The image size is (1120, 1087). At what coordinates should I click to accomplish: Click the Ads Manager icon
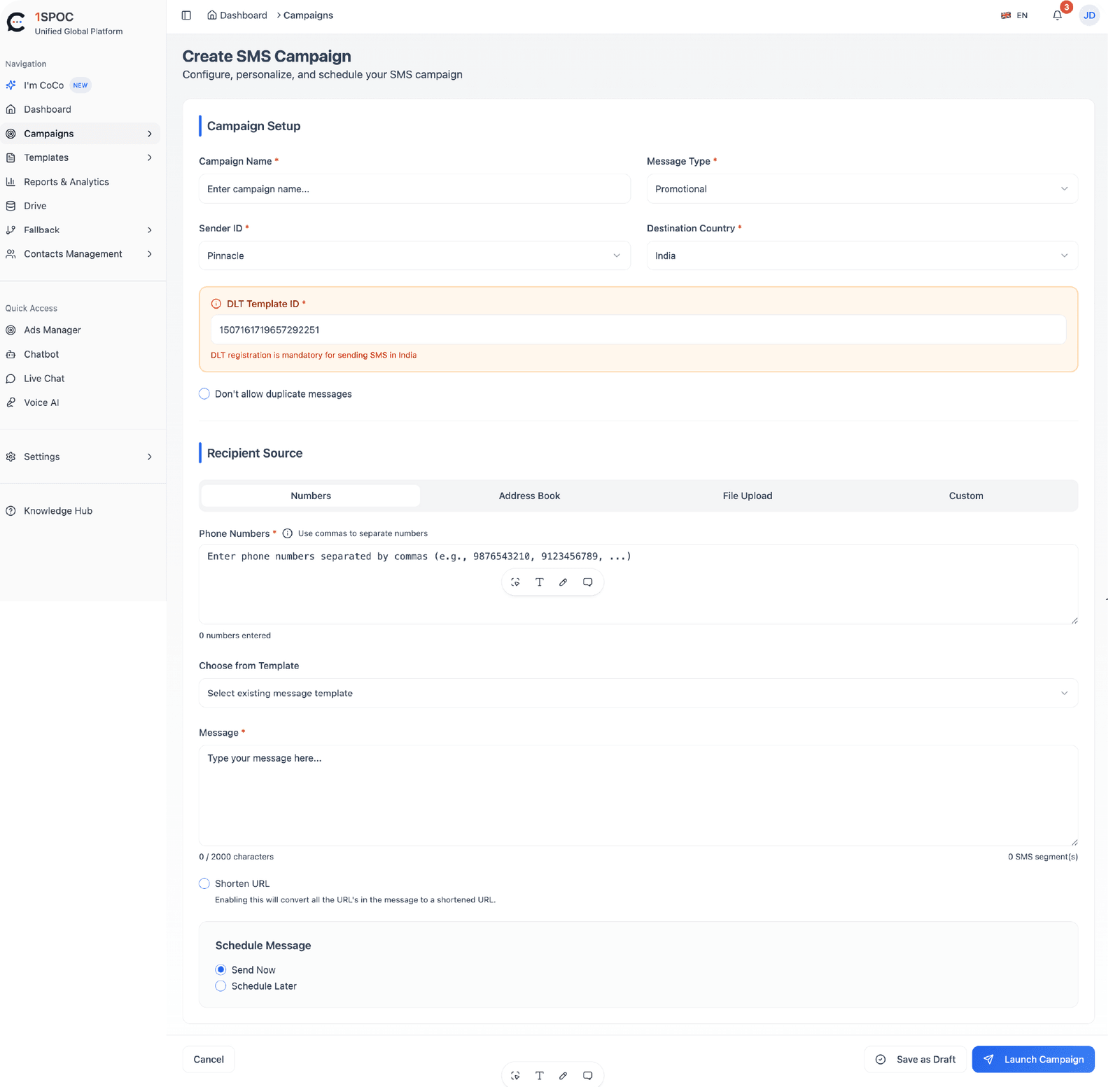(x=10, y=330)
